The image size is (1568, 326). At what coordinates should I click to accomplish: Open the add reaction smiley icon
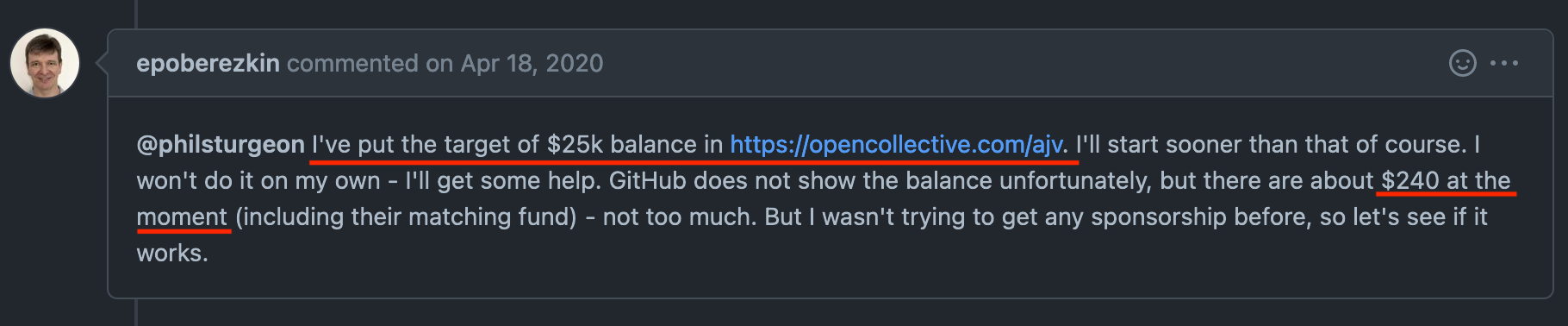[x=1462, y=63]
